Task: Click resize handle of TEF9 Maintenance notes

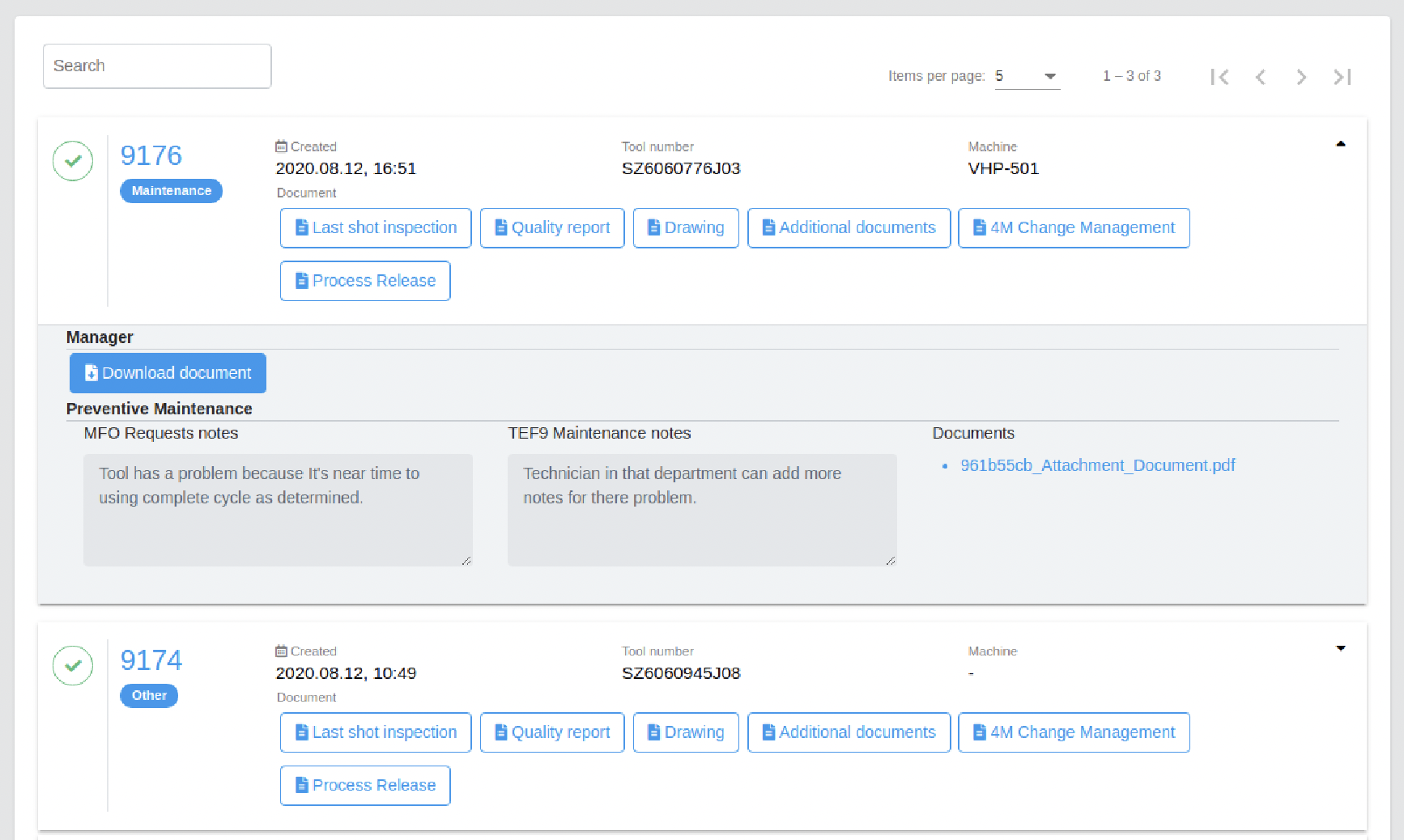Action: [891, 561]
